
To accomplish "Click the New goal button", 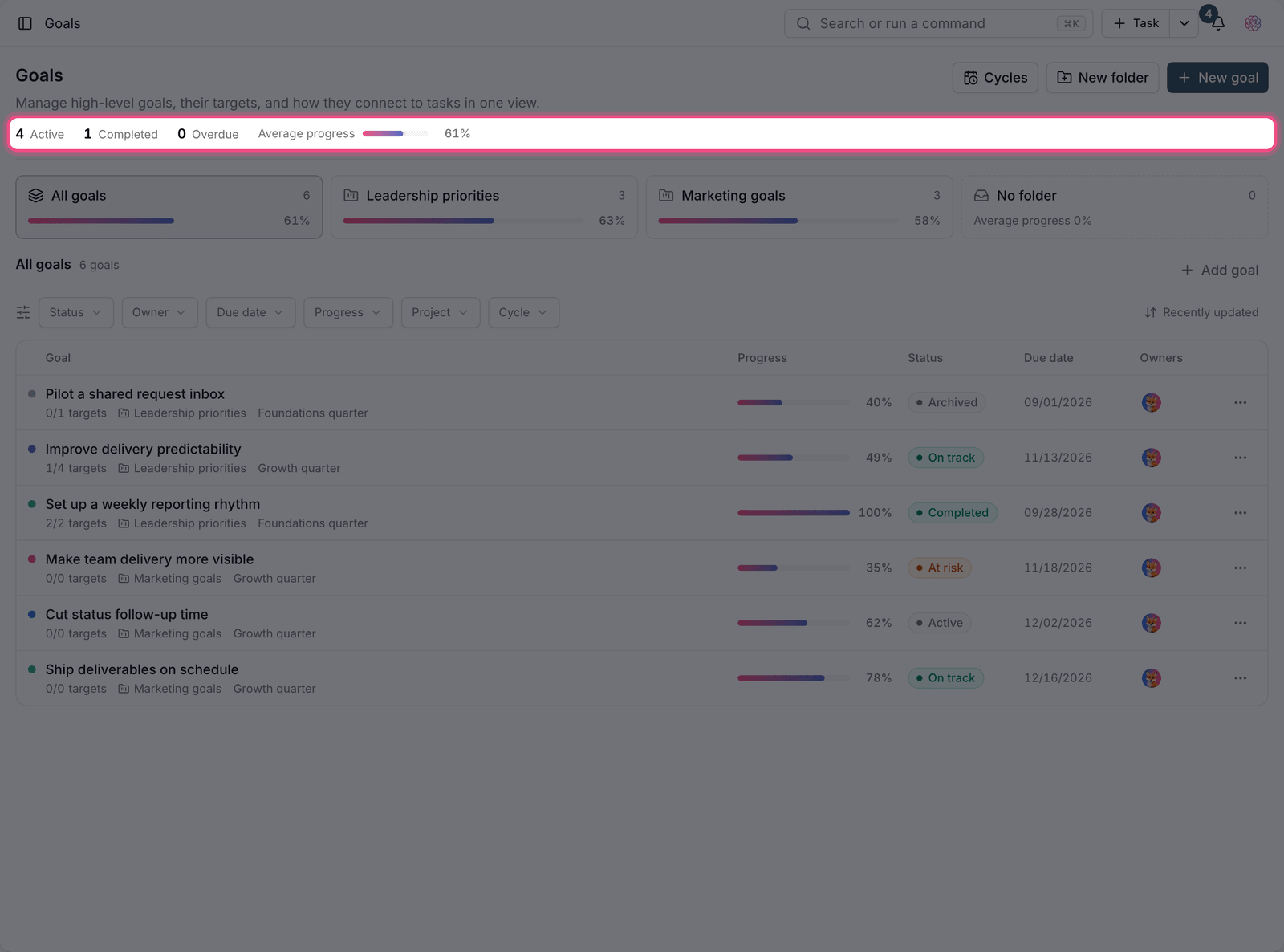I will [1217, 78].
